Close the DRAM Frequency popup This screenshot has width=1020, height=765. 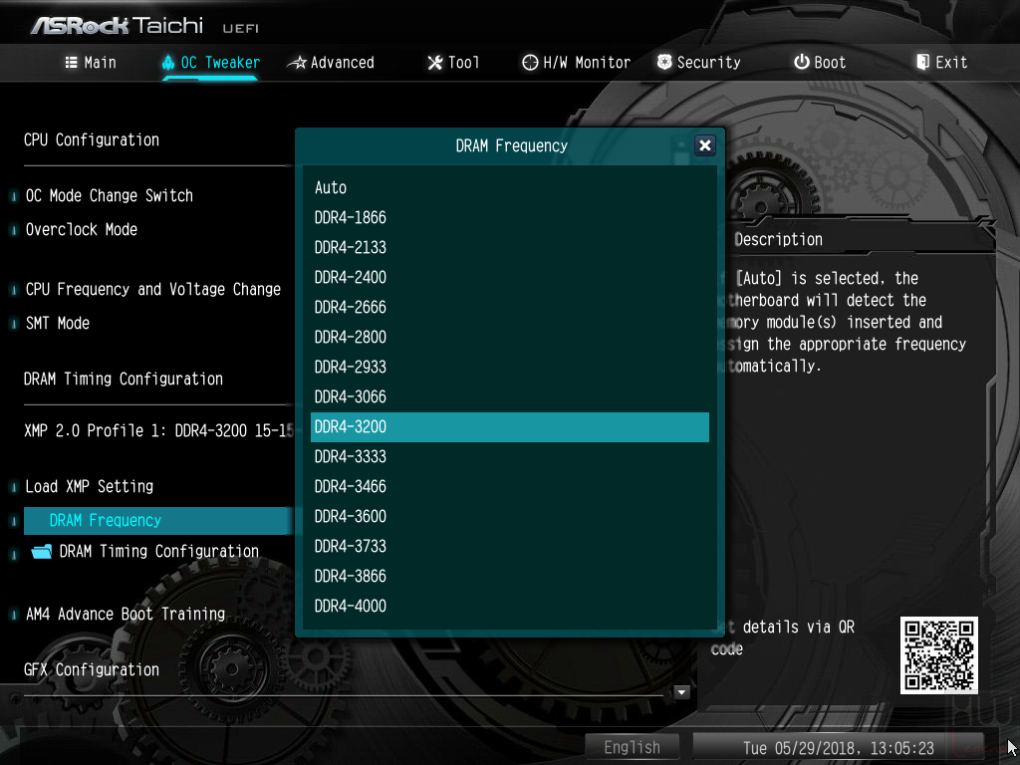coord(705,145)
